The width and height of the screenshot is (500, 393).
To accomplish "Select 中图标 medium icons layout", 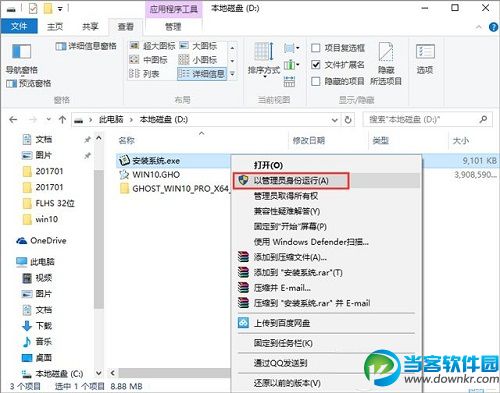I will point(148,60).
